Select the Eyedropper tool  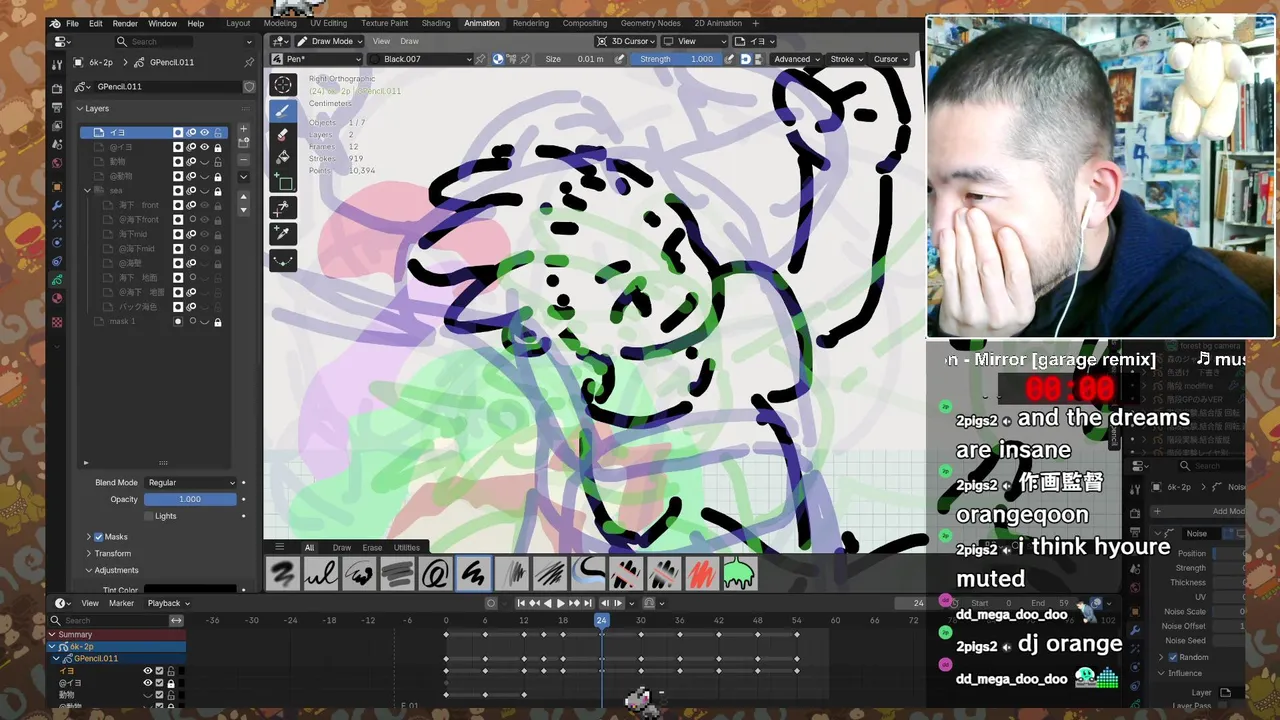tap(283, 233)
